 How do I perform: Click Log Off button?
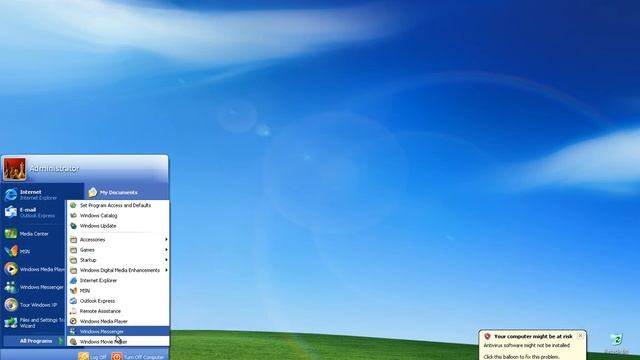[x=93, y=356]
